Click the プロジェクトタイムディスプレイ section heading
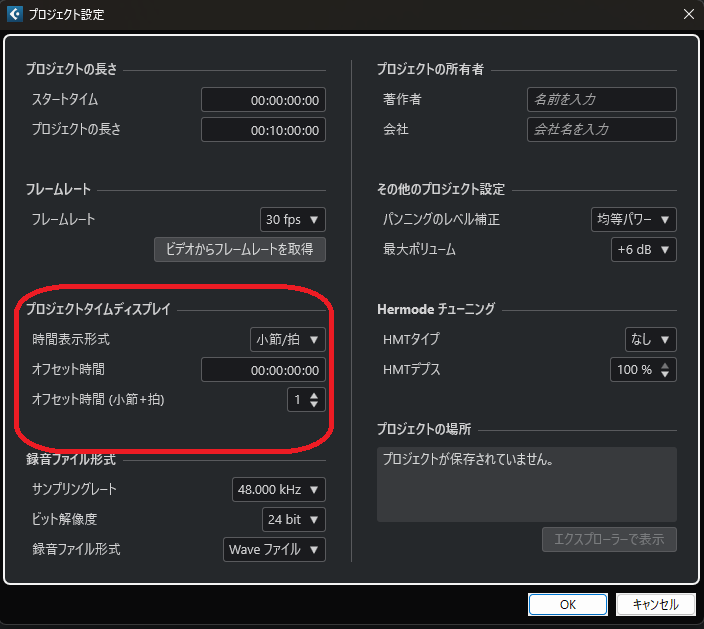704x629 pixels. click(x=98, y=309)
